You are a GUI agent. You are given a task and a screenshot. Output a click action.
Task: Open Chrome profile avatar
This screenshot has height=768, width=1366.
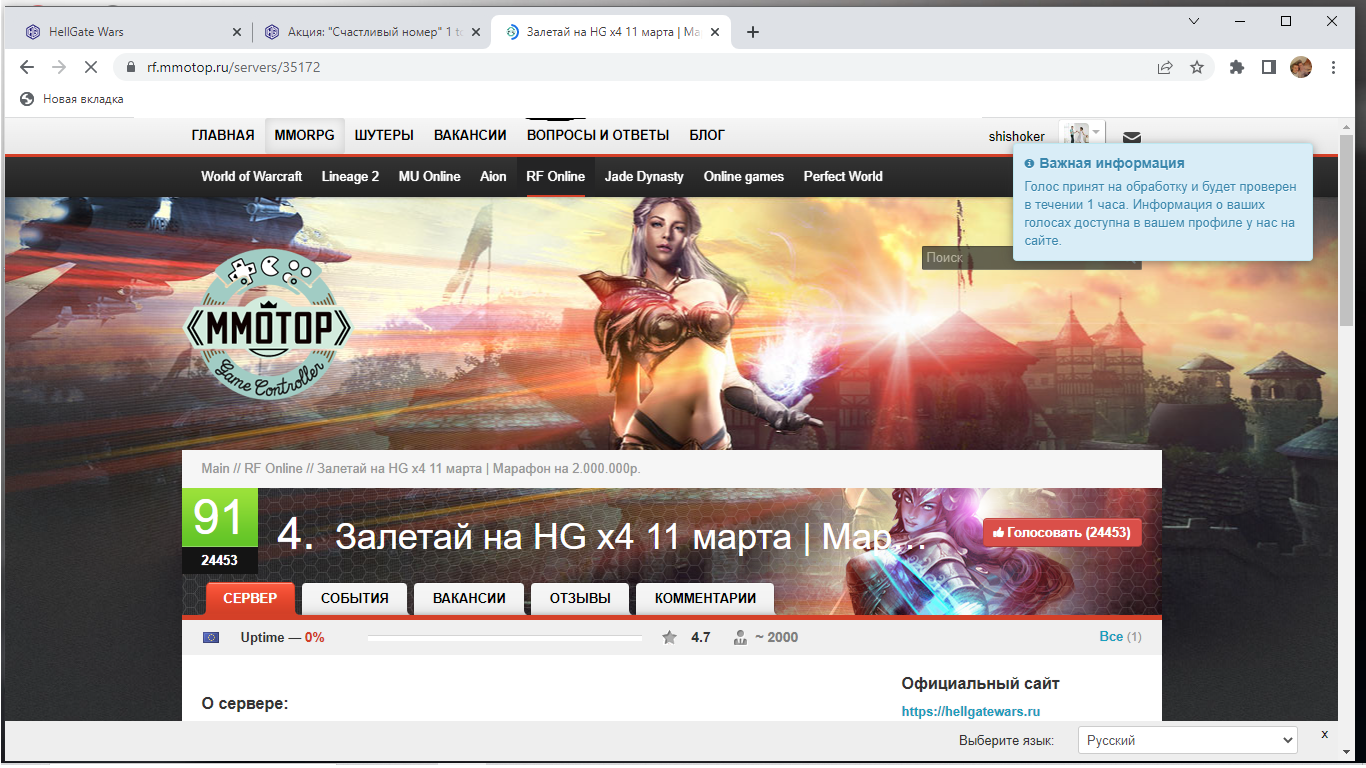[1301, 67]
